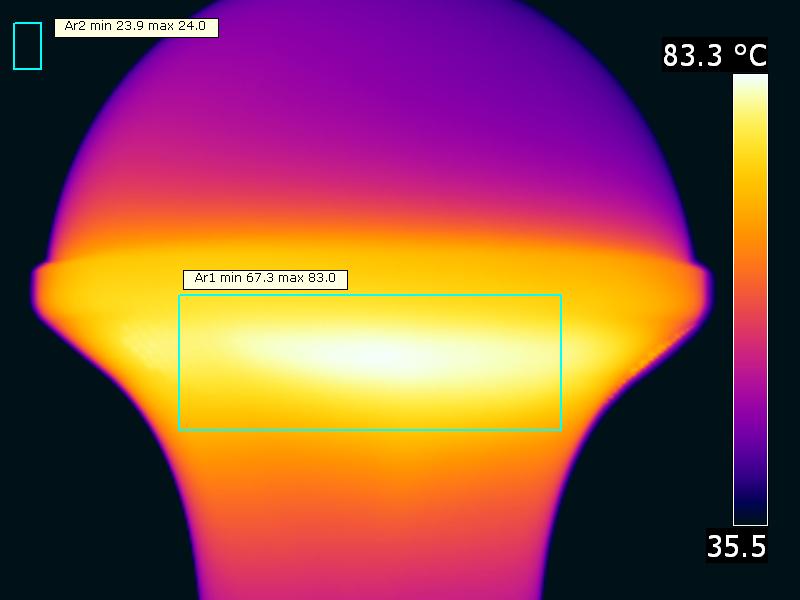Click the bottom-right corner of the Ar1 rectangle

[561, 430]
